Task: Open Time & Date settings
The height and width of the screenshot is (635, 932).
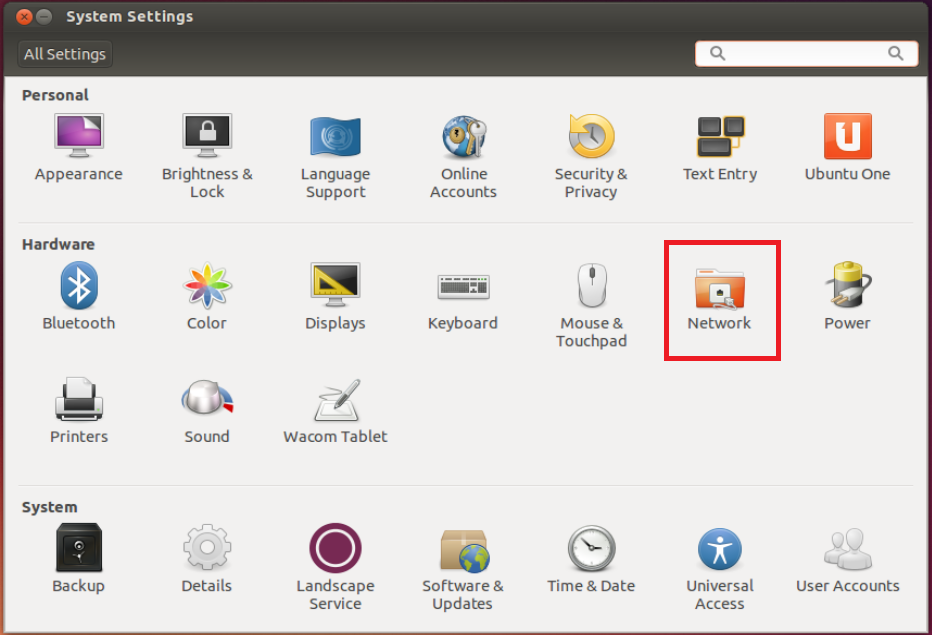Action: [591, 559]
